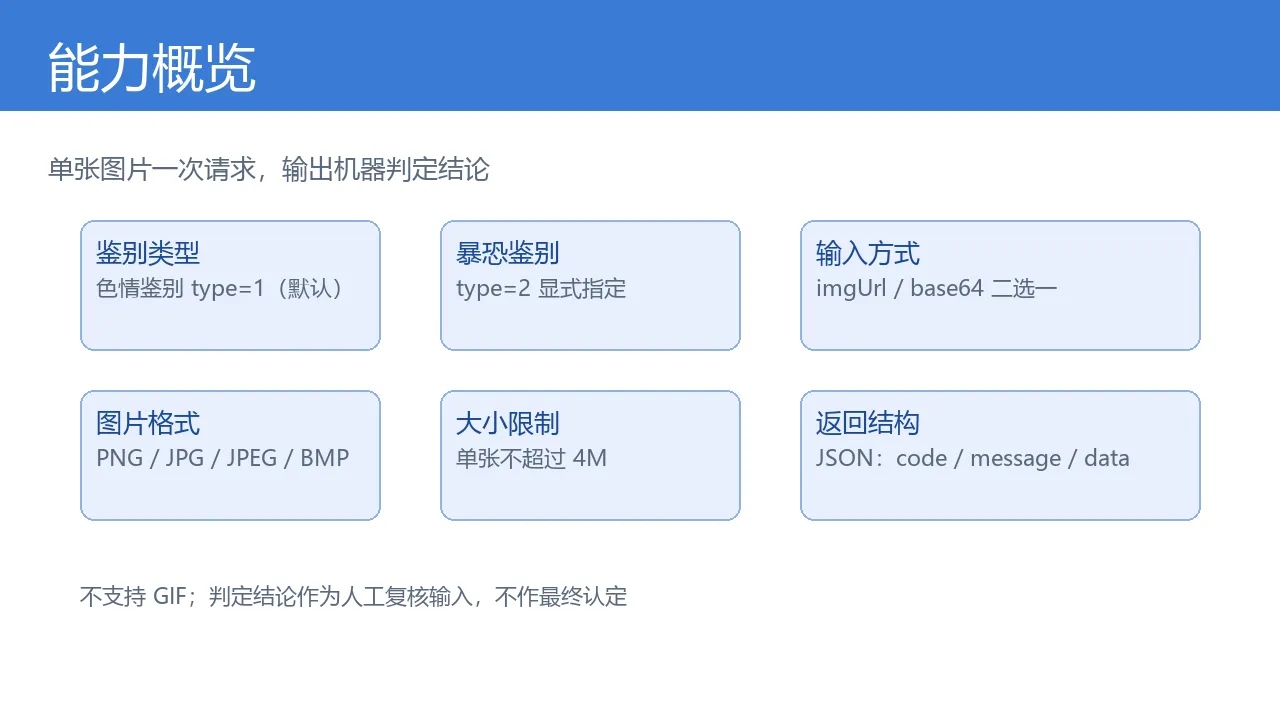Screen dimensions: 1280x720
Task: Click the 暴恐鉴别 card heading
Action: coord(508,253)
